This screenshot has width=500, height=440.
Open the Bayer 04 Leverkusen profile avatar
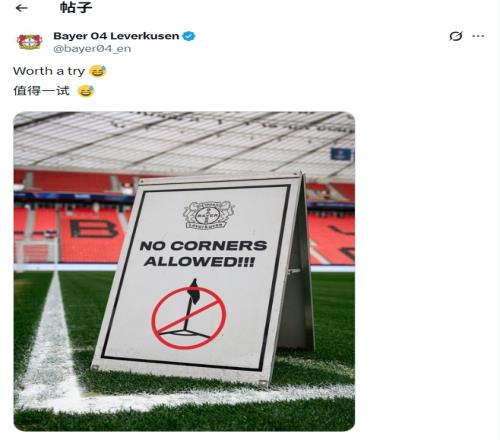[x=29, y=42]
